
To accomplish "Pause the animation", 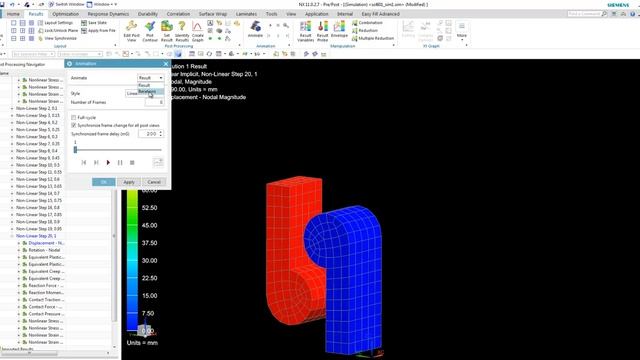I will (120, 162).
